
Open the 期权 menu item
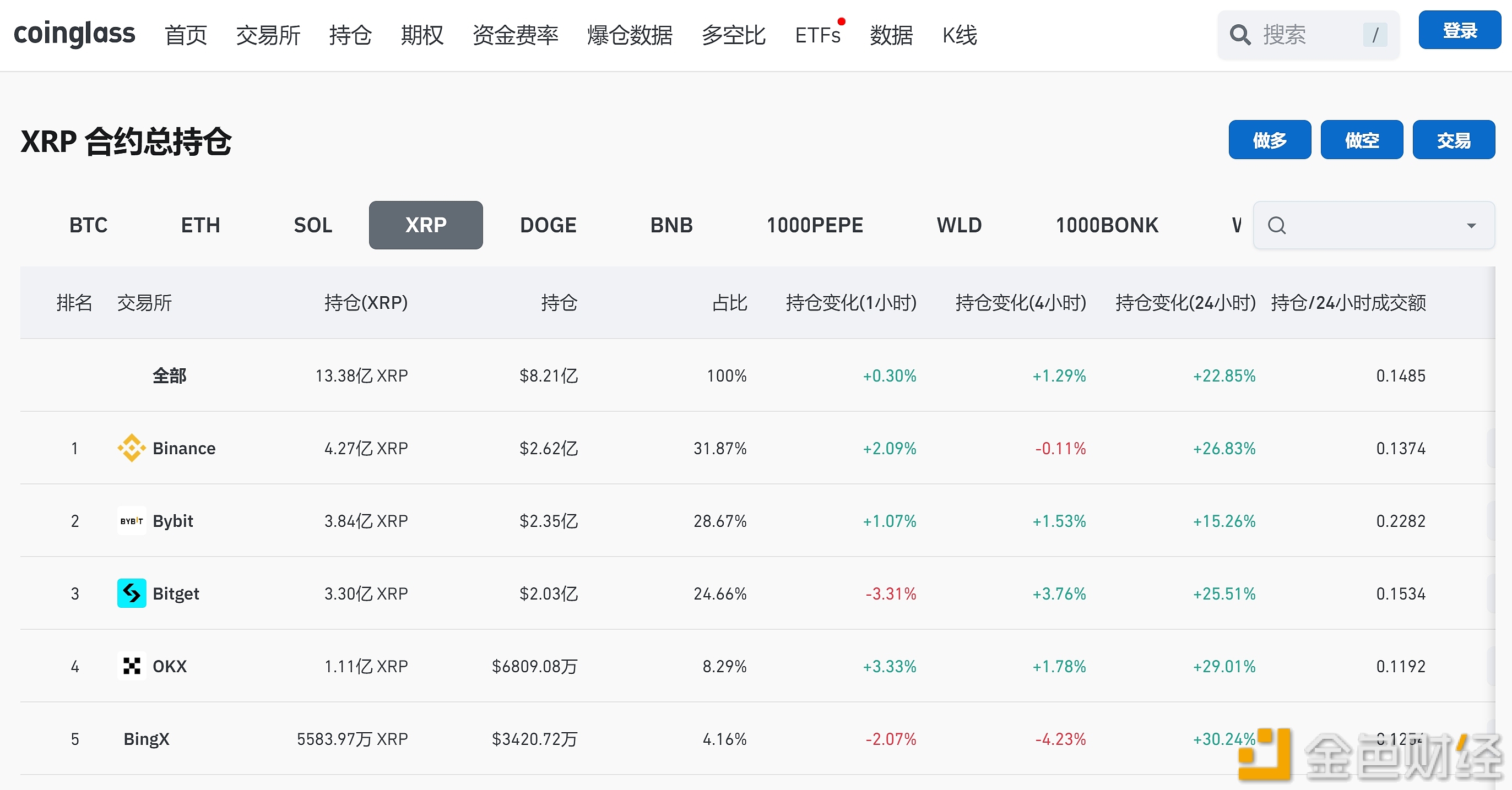click(x=422, y=35)
